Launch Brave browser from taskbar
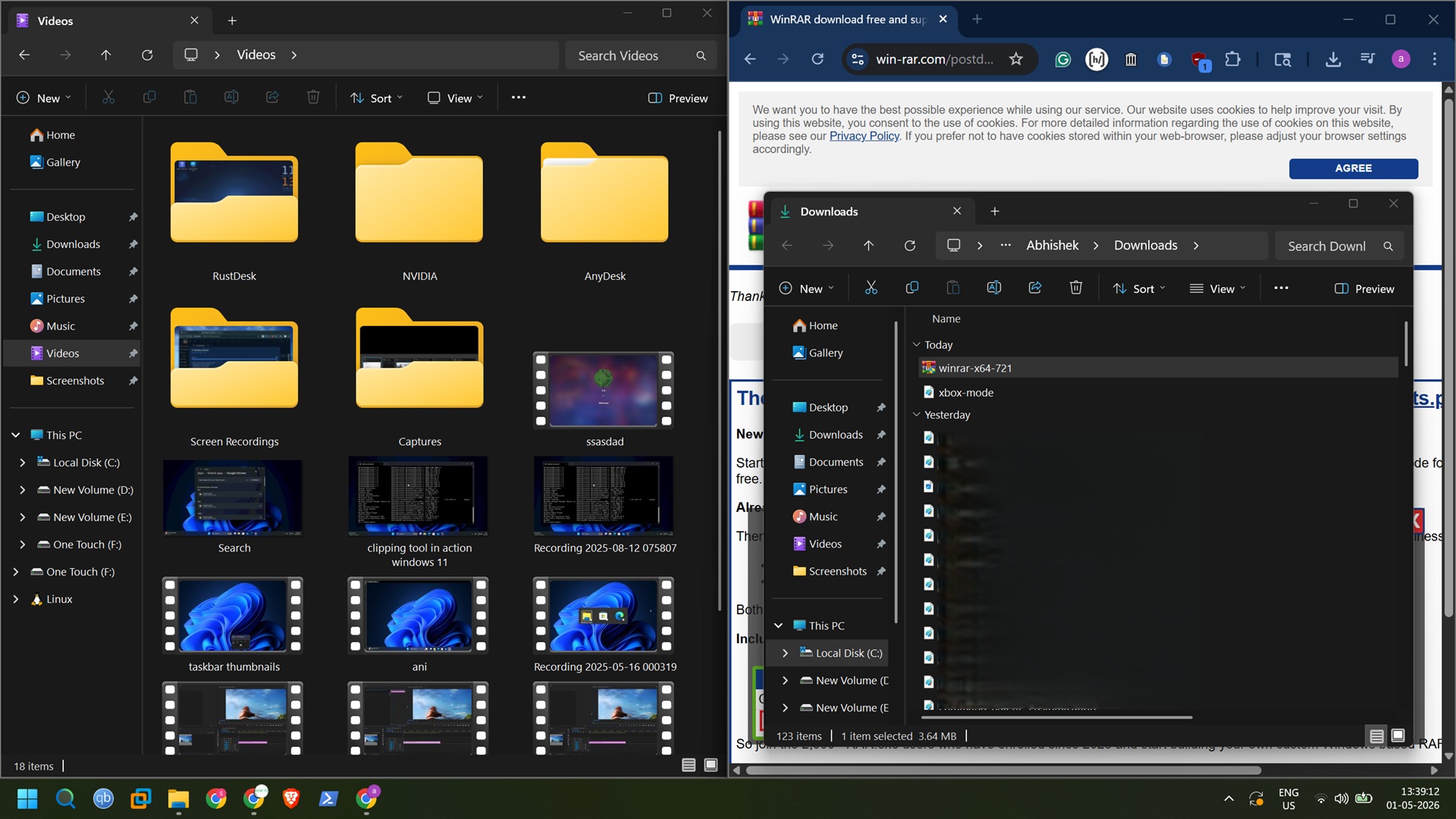This screenshot has height=819, width=1456. point(291,799)
